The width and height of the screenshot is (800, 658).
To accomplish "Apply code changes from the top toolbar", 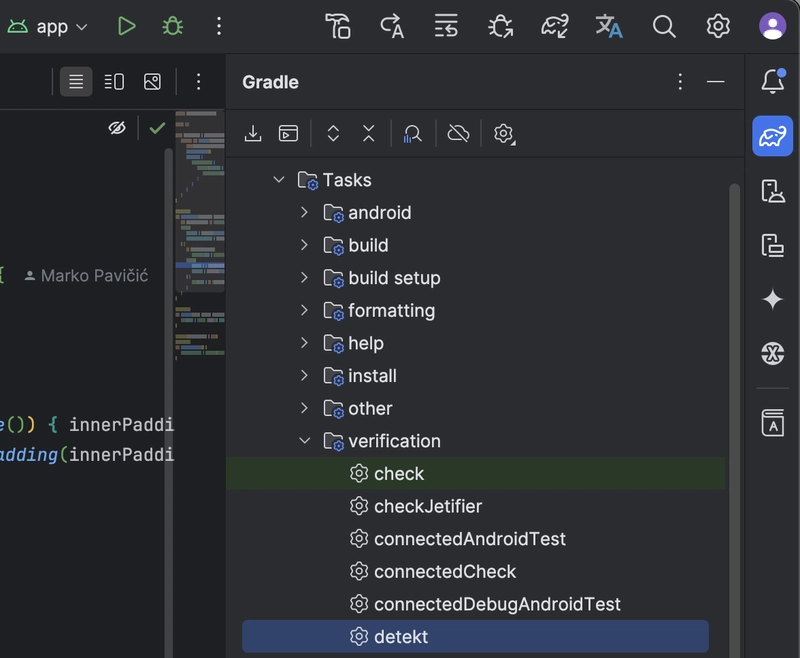I will click(446, 26).
